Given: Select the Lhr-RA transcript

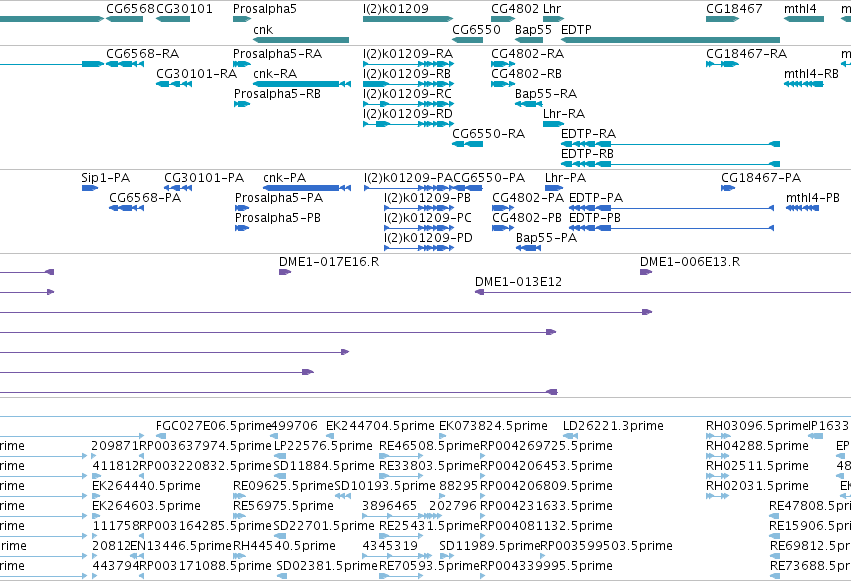Looking at the screenshot, I should 553,124.
